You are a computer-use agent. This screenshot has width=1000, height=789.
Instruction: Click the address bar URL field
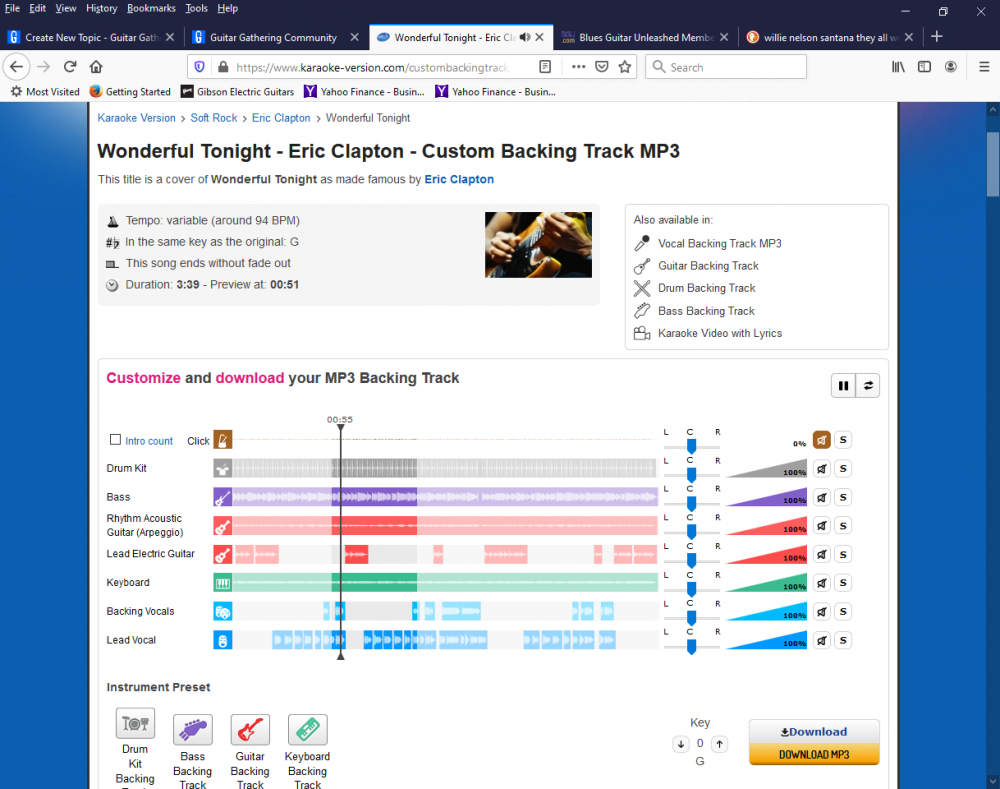[372, 67]
